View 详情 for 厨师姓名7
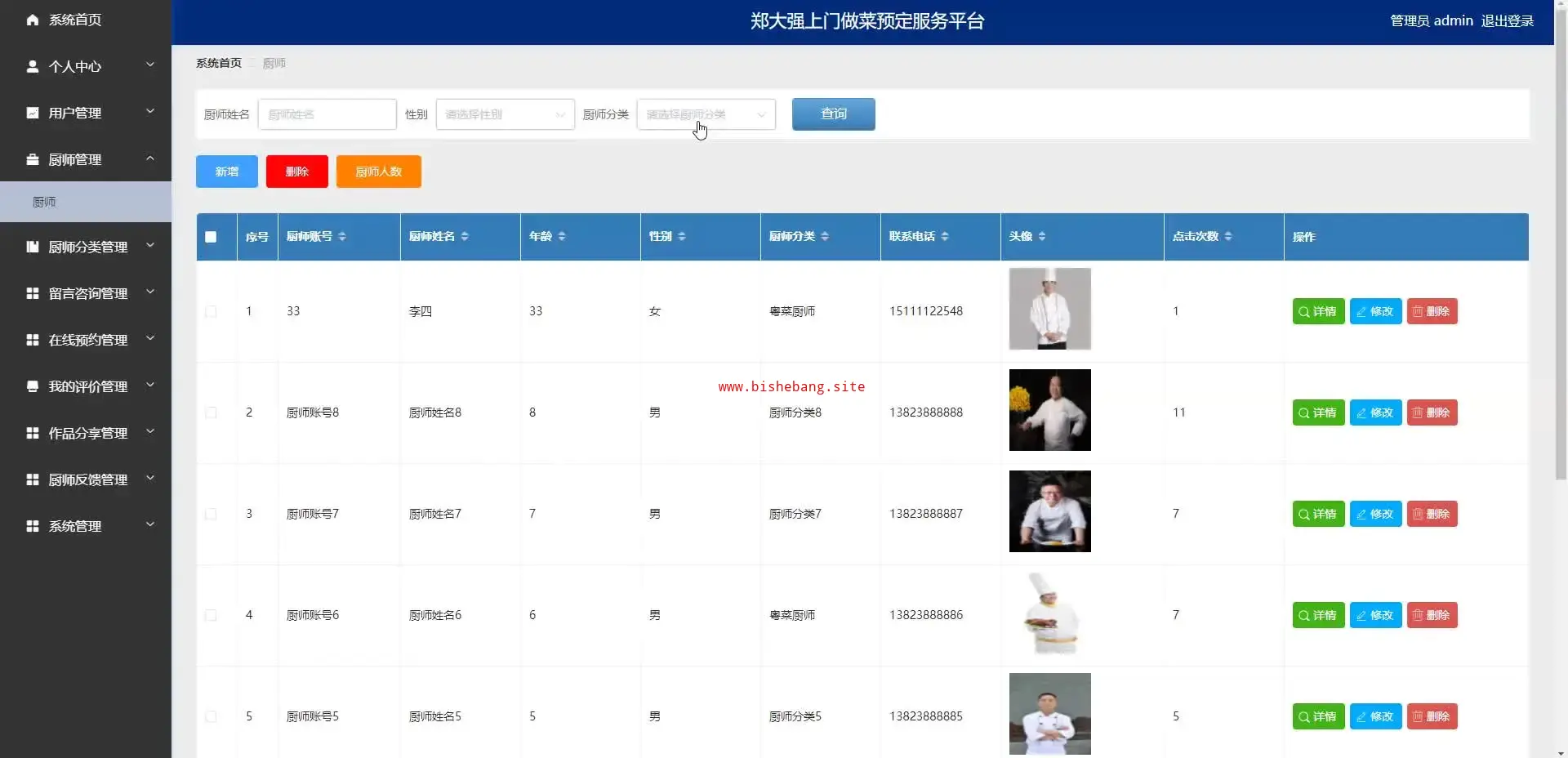The image size is (1568, 758). coord(1318,514)
